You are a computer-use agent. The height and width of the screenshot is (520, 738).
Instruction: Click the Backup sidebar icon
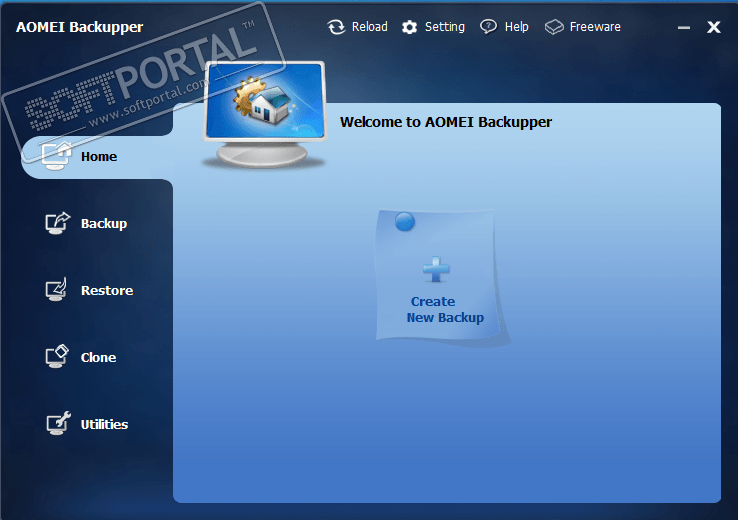tap(57, 223)
